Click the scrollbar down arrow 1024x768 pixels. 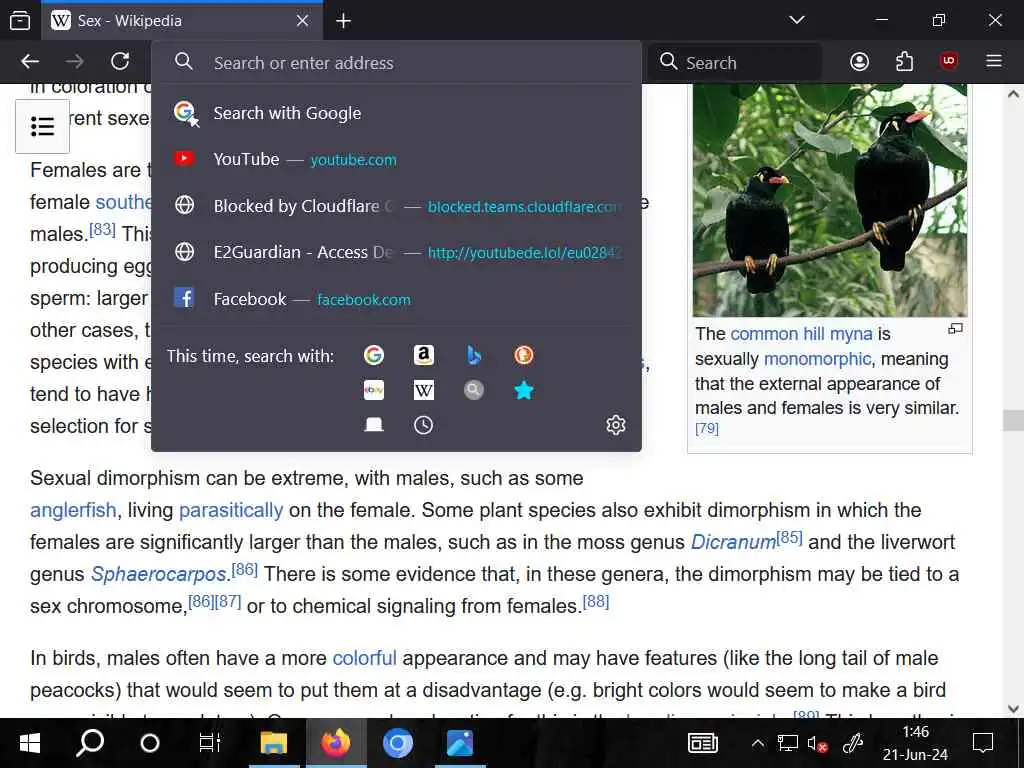[1013, 709]
